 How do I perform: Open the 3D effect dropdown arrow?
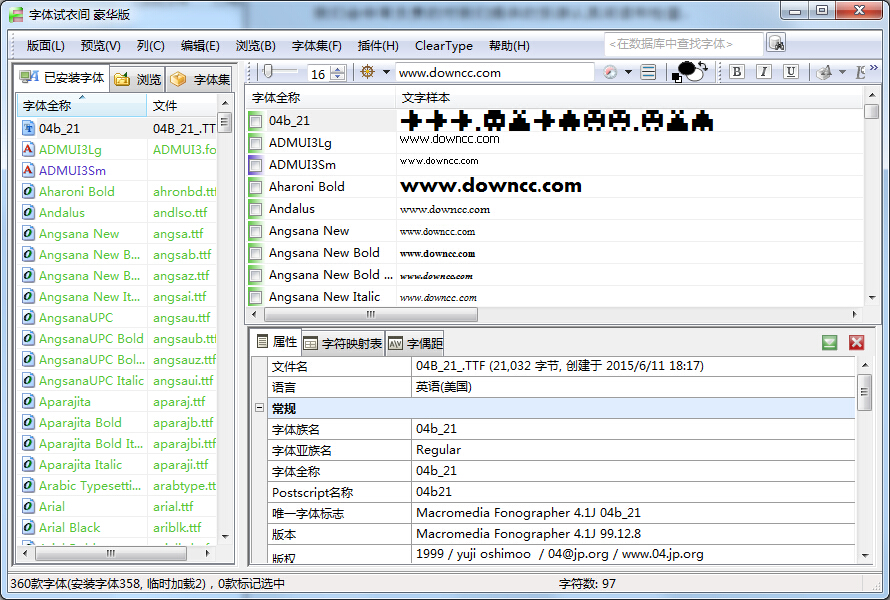click(841, 72)
